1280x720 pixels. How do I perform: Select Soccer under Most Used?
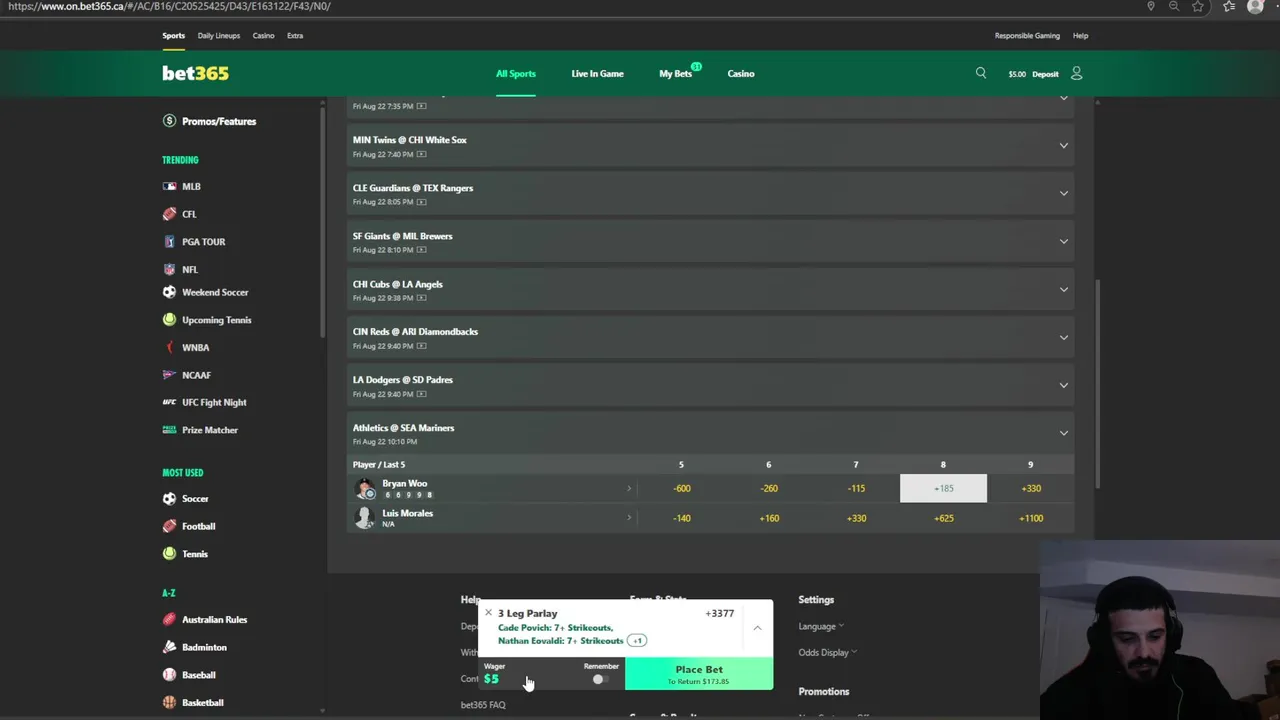point(195,498)
